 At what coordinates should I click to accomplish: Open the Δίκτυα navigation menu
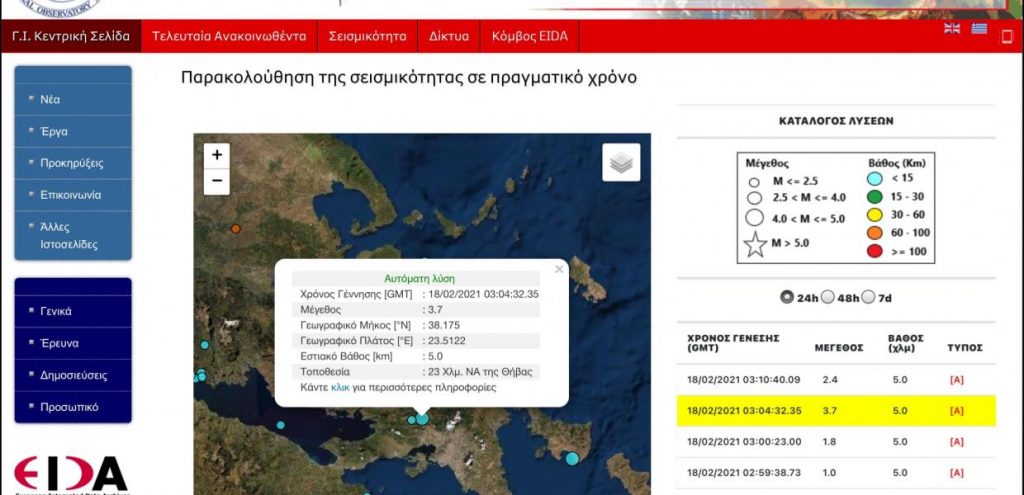click(449, 36)
